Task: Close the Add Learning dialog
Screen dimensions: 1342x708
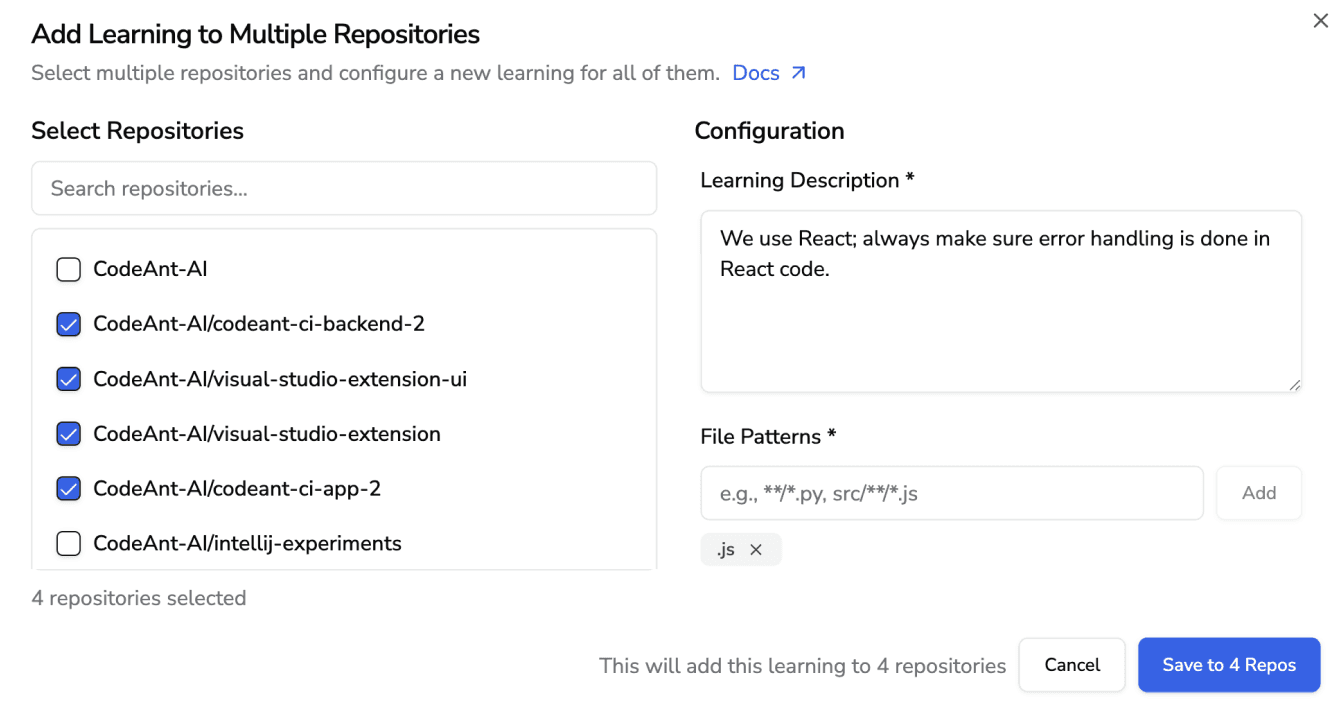Action: 1320,20
